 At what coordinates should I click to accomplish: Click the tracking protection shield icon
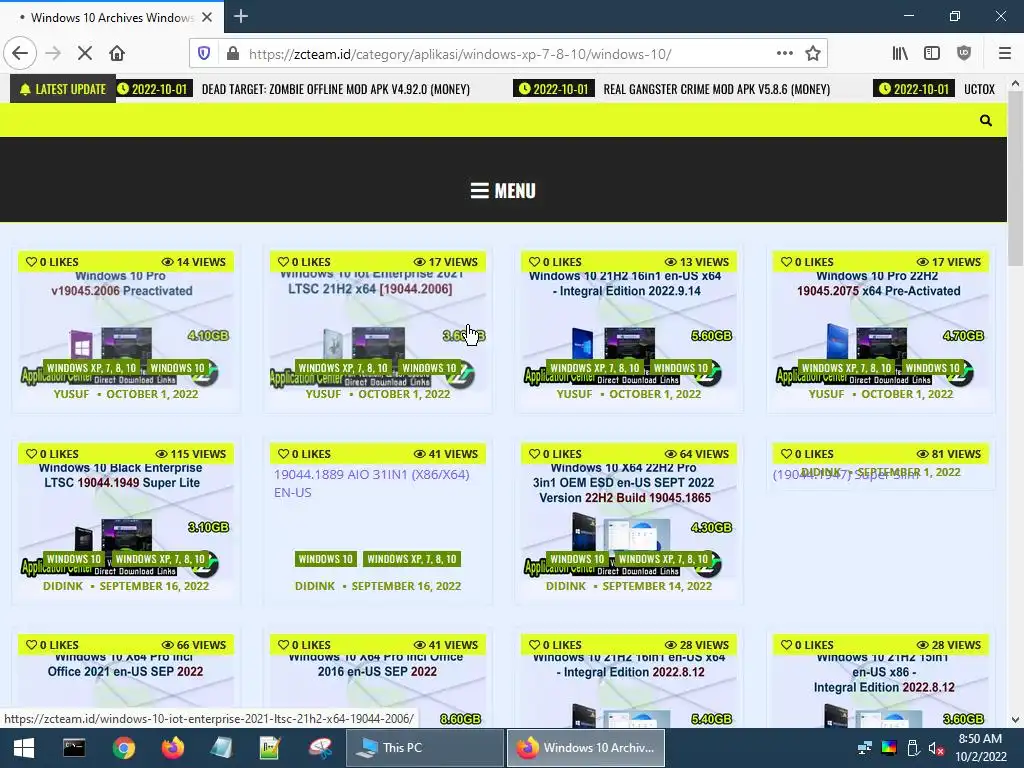204,54
